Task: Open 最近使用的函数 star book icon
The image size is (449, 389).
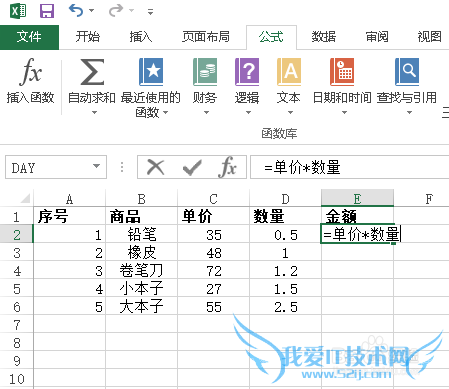Action: (x=151, y=72)
